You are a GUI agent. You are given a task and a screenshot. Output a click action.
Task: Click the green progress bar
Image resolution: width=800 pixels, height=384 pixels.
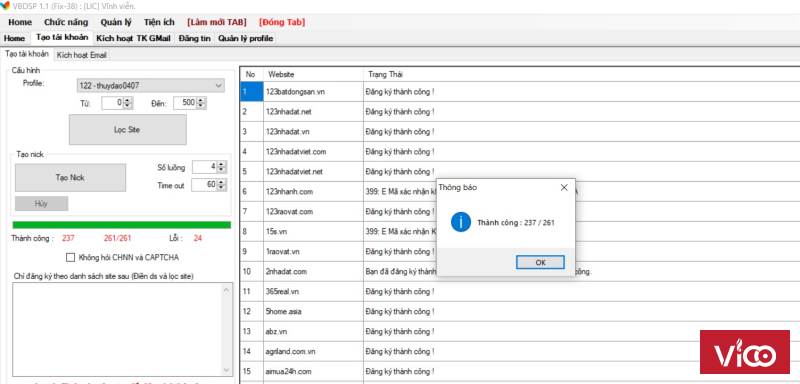pyautogui.click(x=121, y=225)
